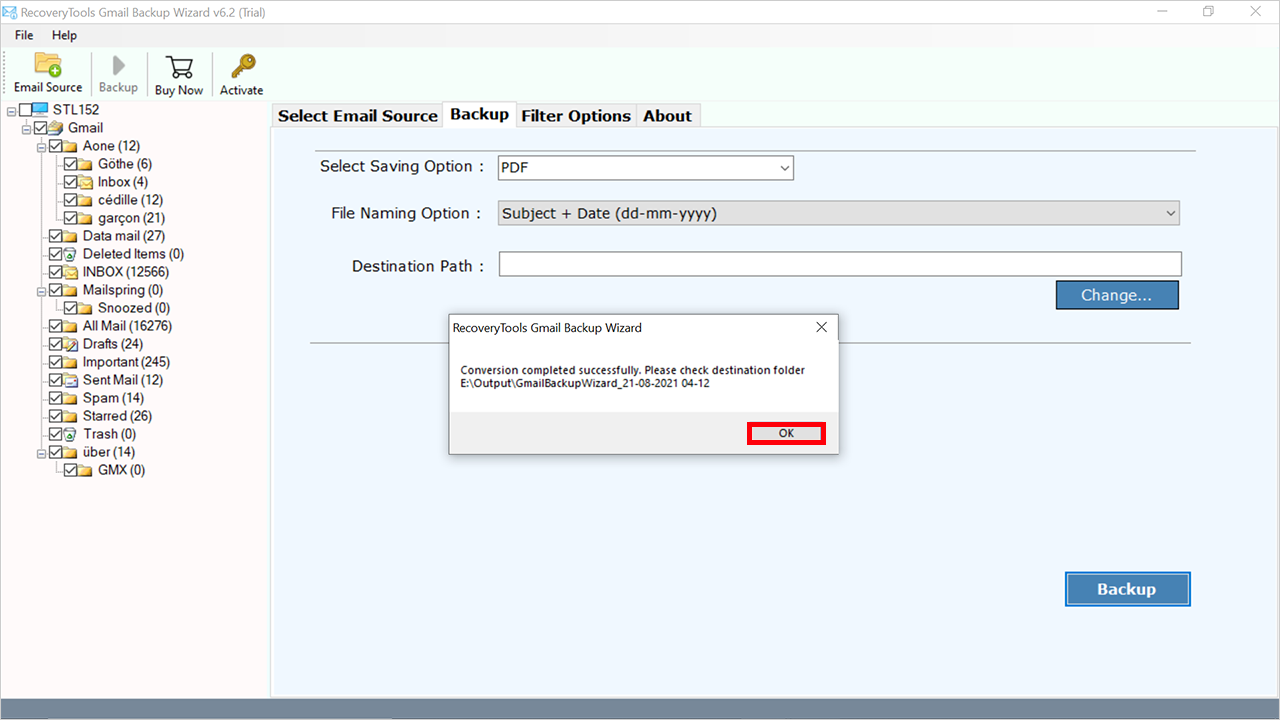Select the Sent Mail (12) tree label
The height and width of the screenshot is (720, 1280).
point(123,380)
